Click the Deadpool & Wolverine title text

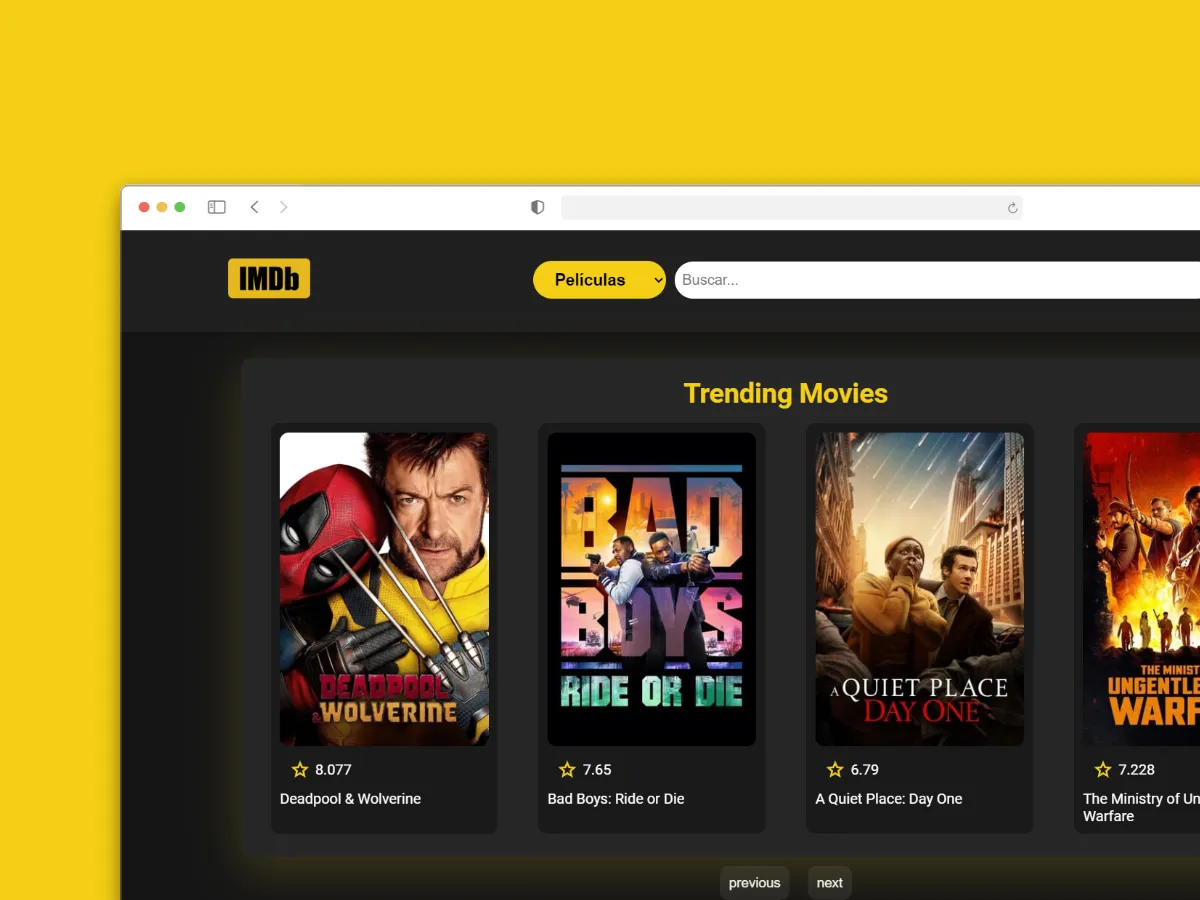[x=350, y=799]
